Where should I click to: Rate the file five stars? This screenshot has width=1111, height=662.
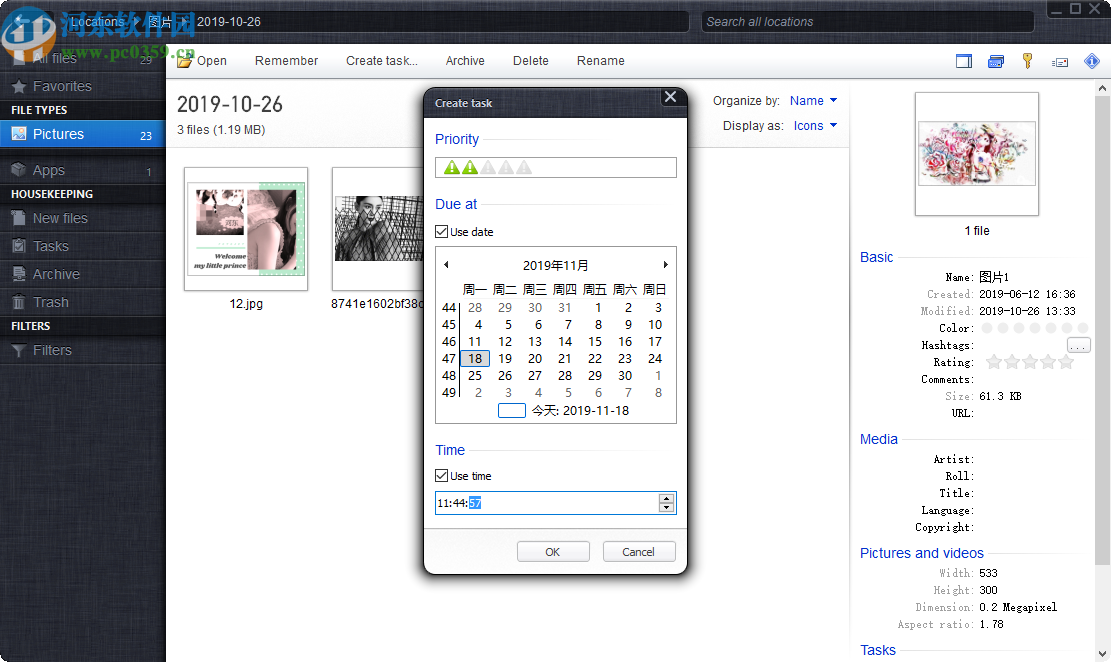[1066, 362]
